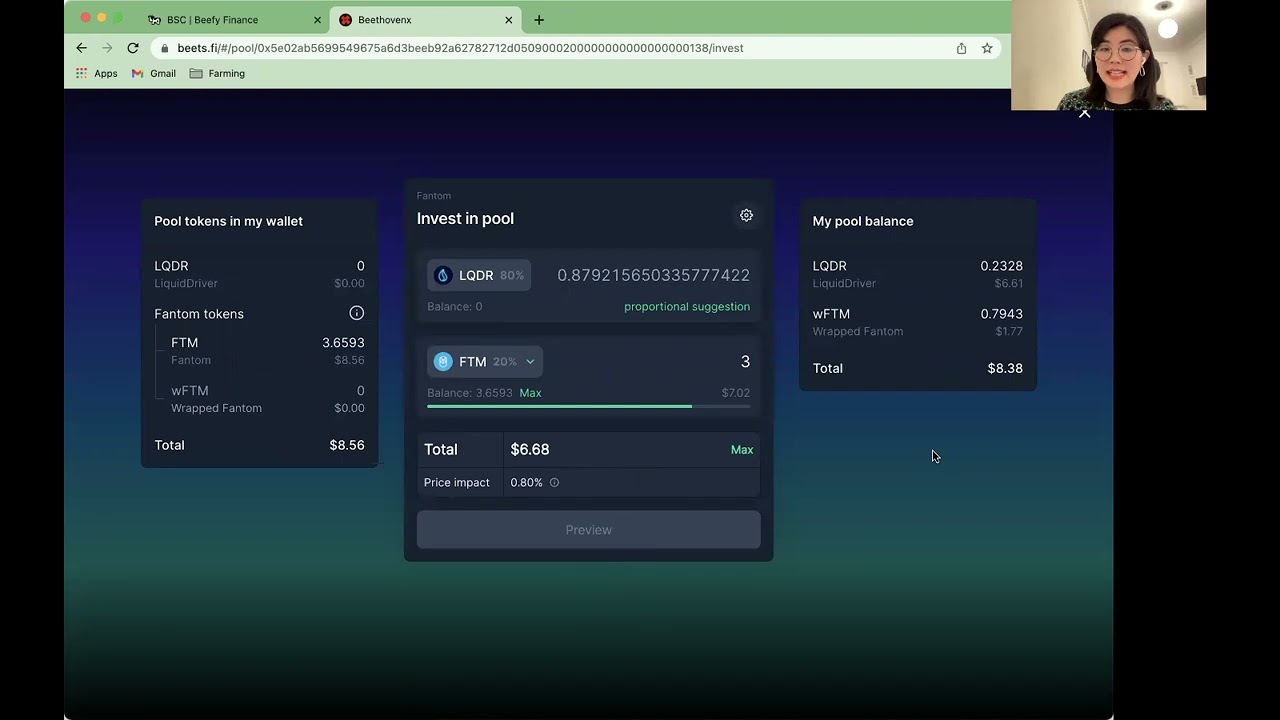The height and width of the screenshot is (720, 1280).
Task: Click pool wFTM balance 0.7943
Action: click(1001, 314)
